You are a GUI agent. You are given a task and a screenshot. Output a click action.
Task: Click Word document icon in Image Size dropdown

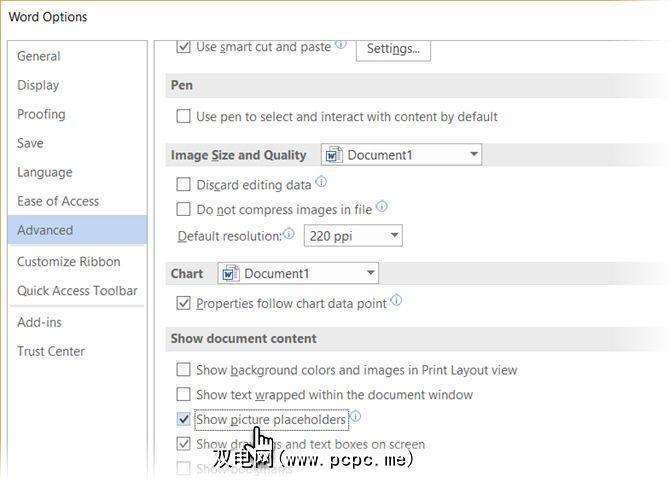[334, 155]
